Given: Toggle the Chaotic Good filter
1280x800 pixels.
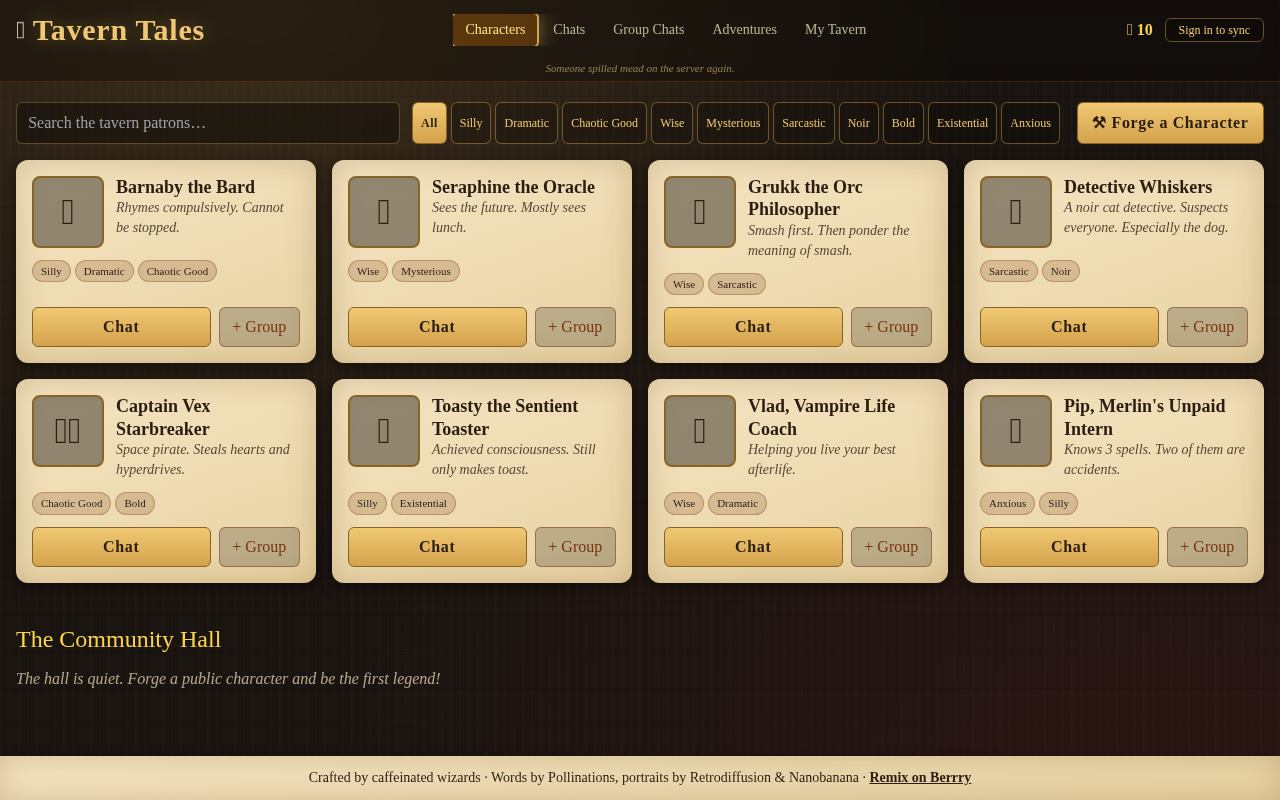Looking at the screenshot, I should [x=604, y=123].
